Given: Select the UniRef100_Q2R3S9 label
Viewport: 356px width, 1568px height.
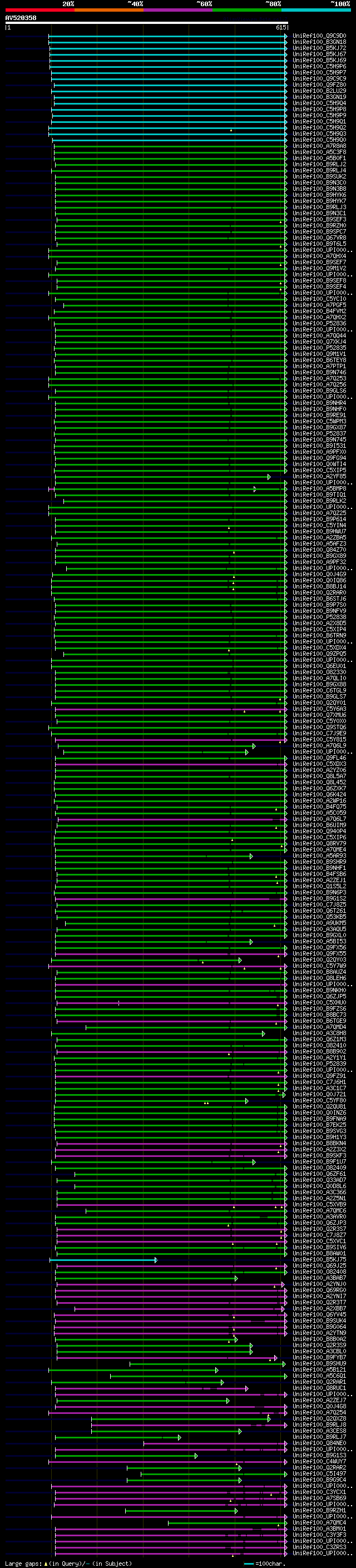Looking at the screenshot, I should tap(319, 1345).
